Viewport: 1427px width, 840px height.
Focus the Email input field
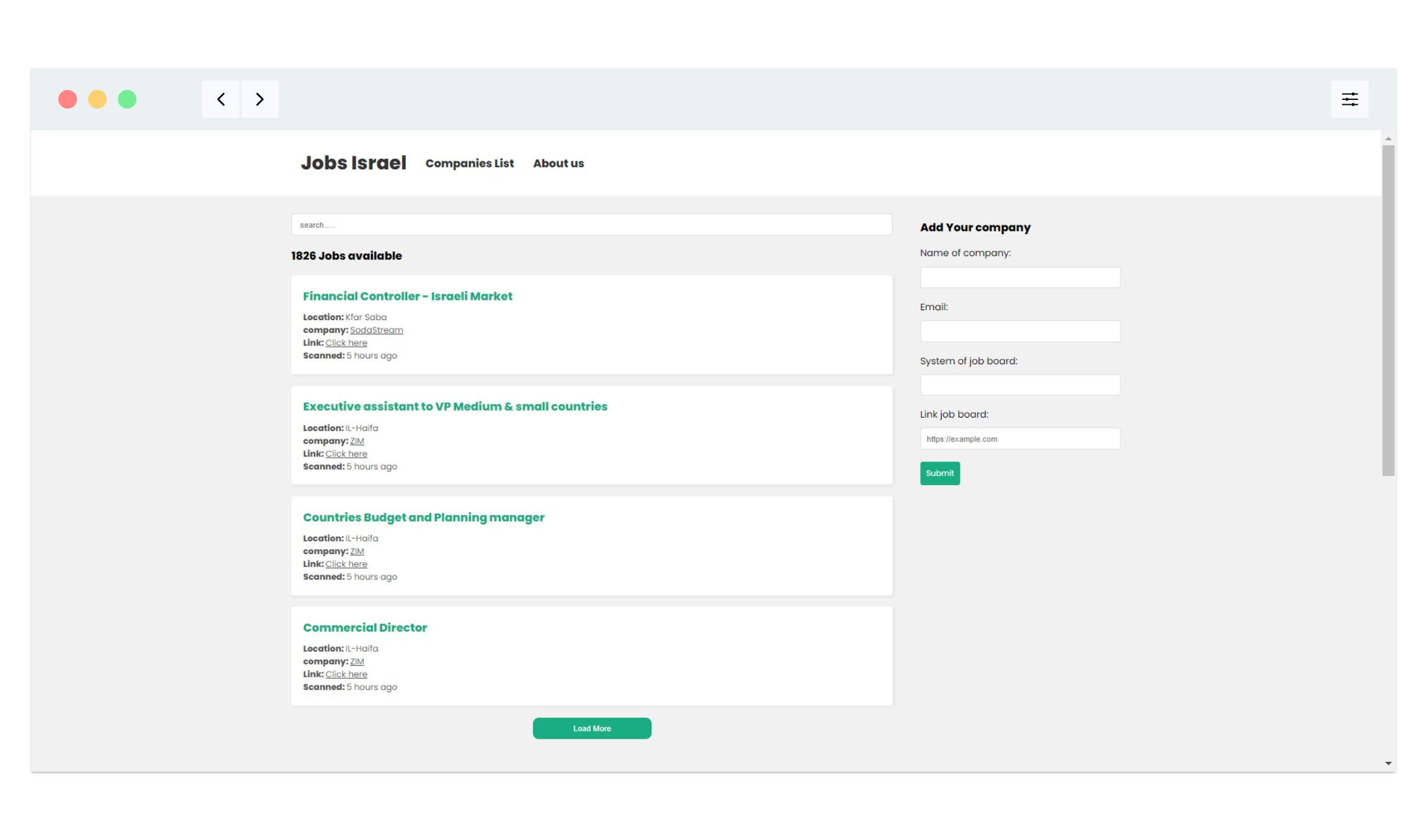(1019, 331)
